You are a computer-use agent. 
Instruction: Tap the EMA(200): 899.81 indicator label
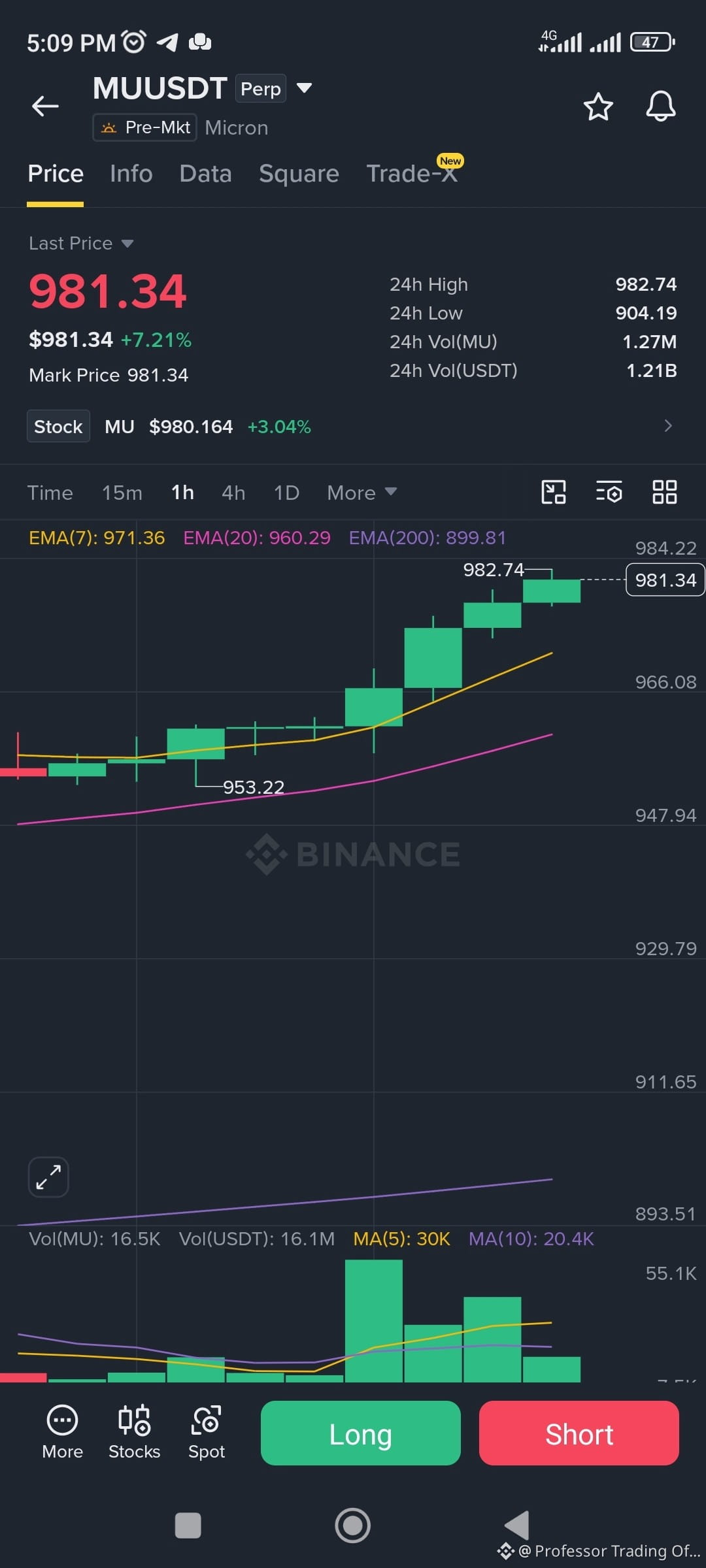coord(428,538)
